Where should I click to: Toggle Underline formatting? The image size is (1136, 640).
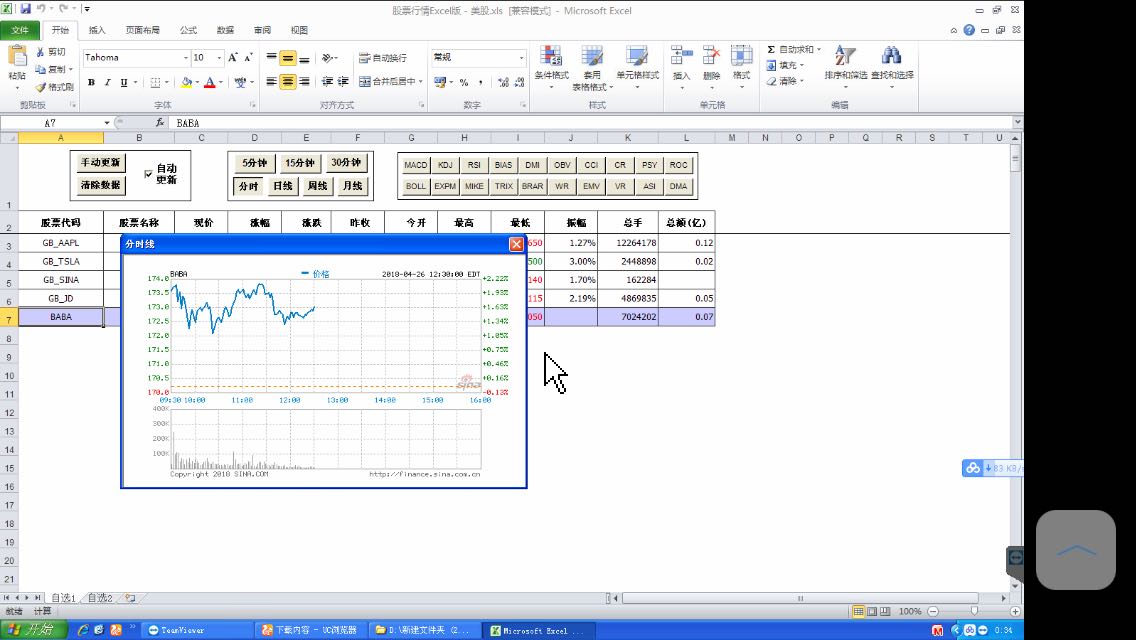[x=124, y=83]
